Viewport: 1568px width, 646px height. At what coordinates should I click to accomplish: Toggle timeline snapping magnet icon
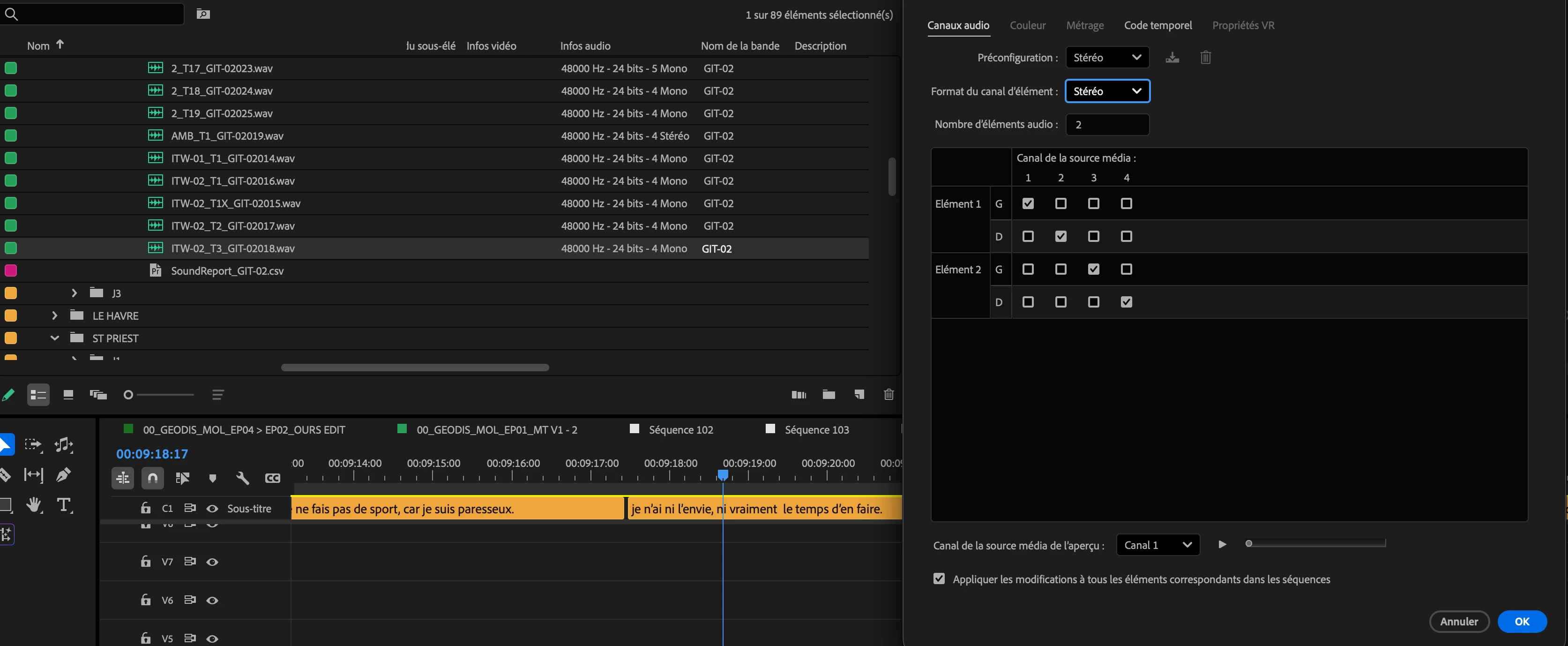[x=152, y=478]
